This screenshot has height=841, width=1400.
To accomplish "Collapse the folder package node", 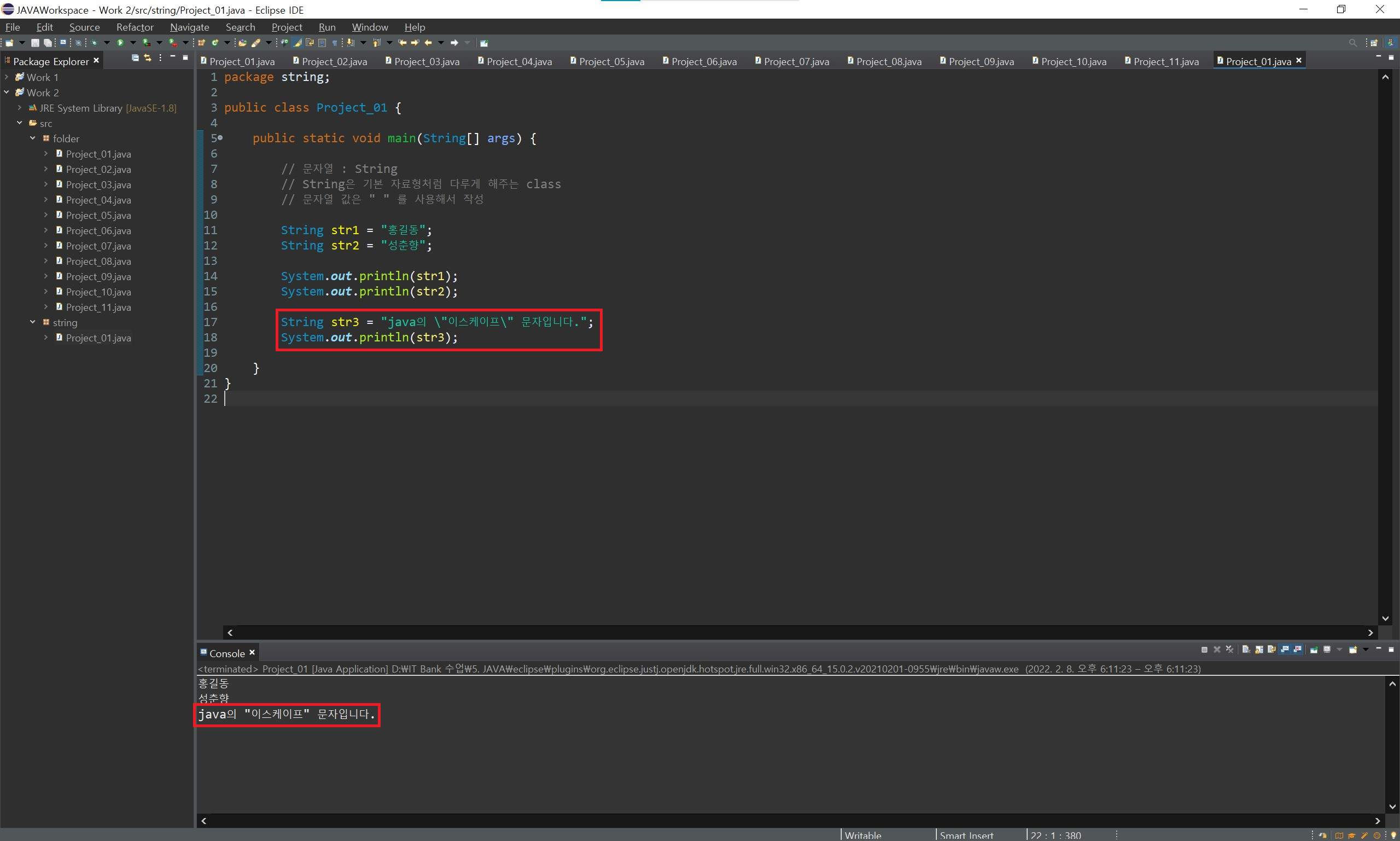I will click(x=32, y=138).
